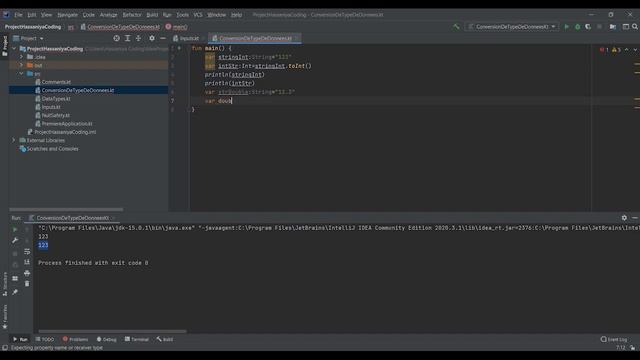The height and width of the screenshot is (360, 640).
Task: Open the Project view selector dropdown
Action: pyautogui.click(x=29, y=38)
